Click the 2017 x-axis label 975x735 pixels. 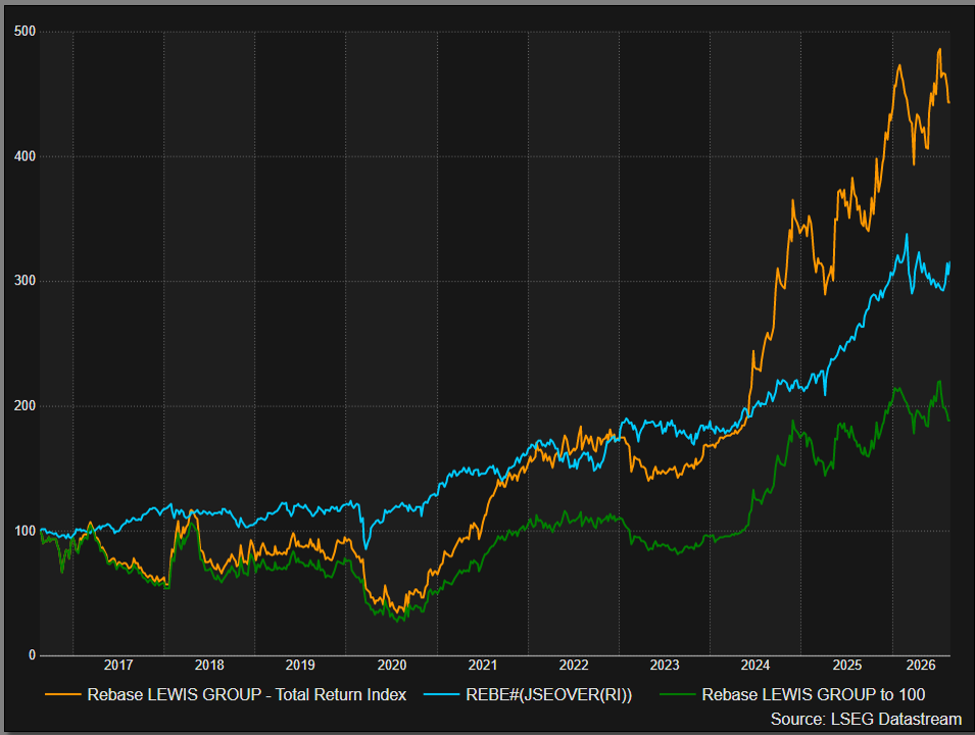point(118,665)
